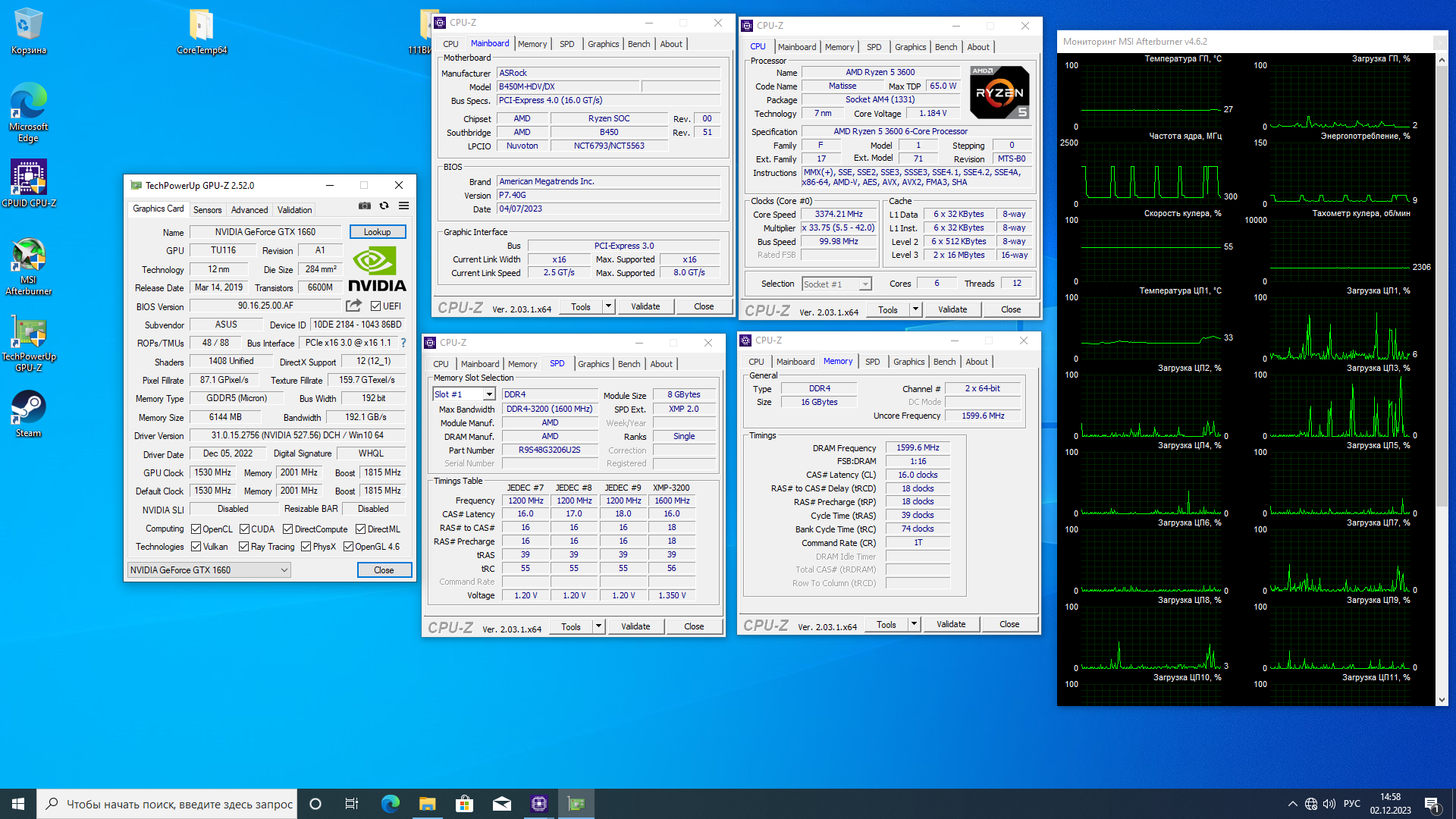
Task: Toggle the Ray Tracing checkbox
Action: coord(243,547)
